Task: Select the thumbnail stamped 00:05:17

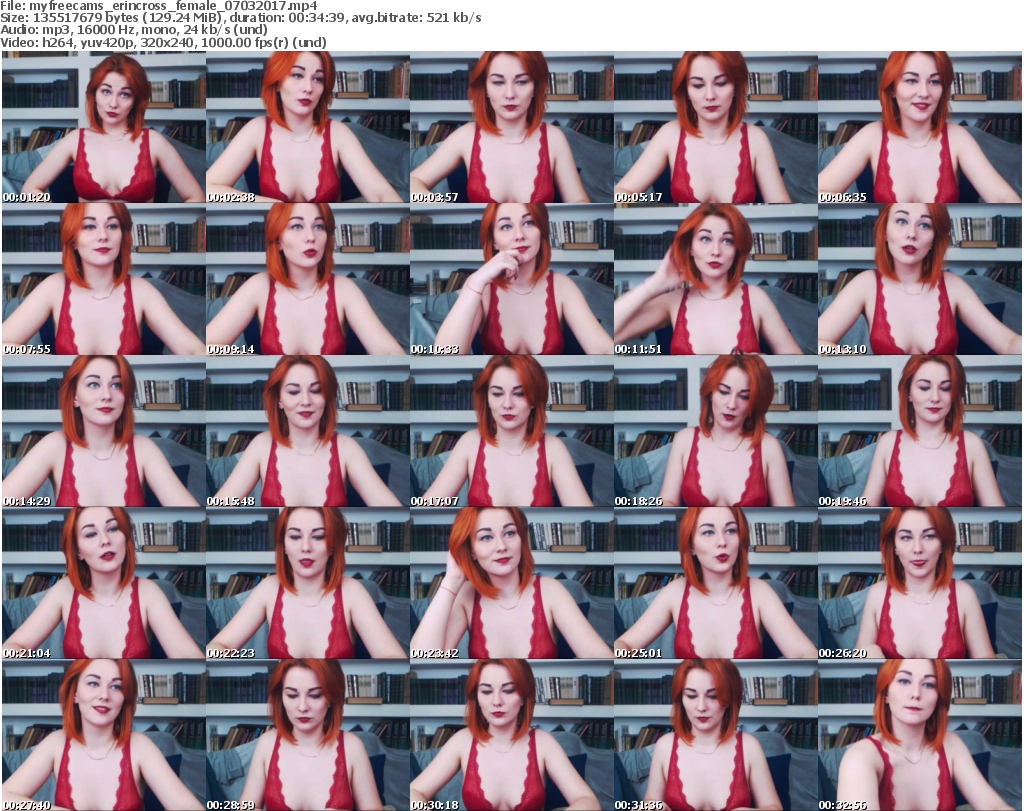Action: (715, 127)
